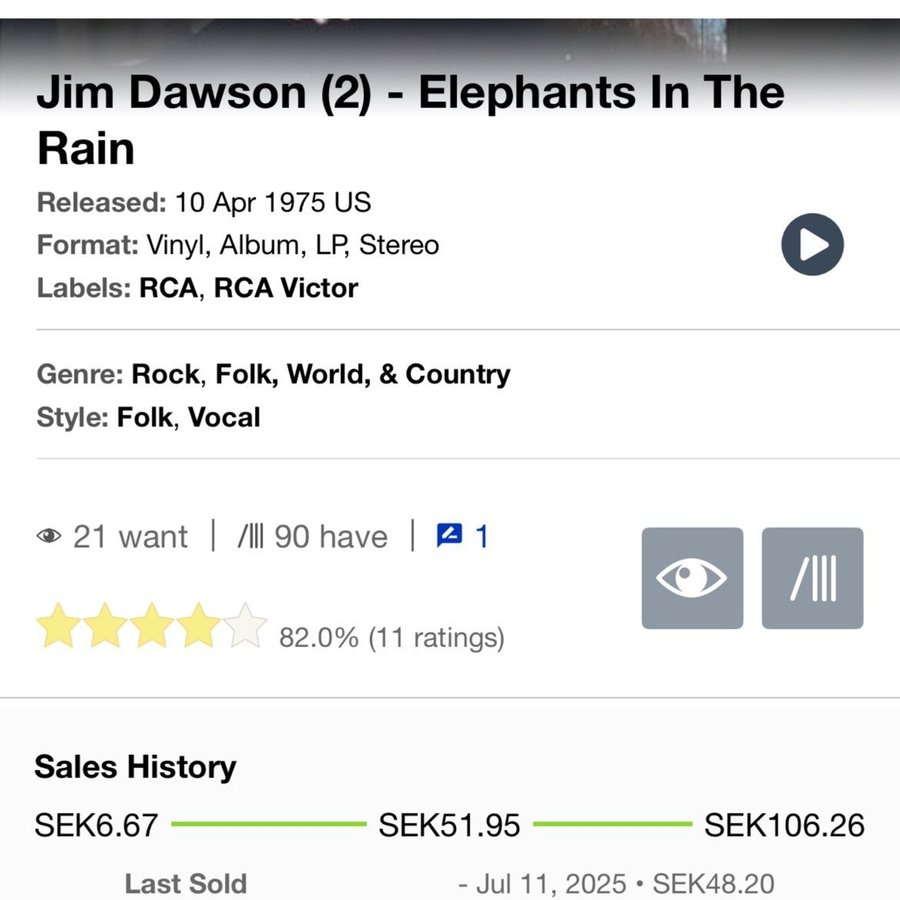The width and height of the screenshot is (900, 900).
Task: Click the median price SEK51.95
Action: 449,826
